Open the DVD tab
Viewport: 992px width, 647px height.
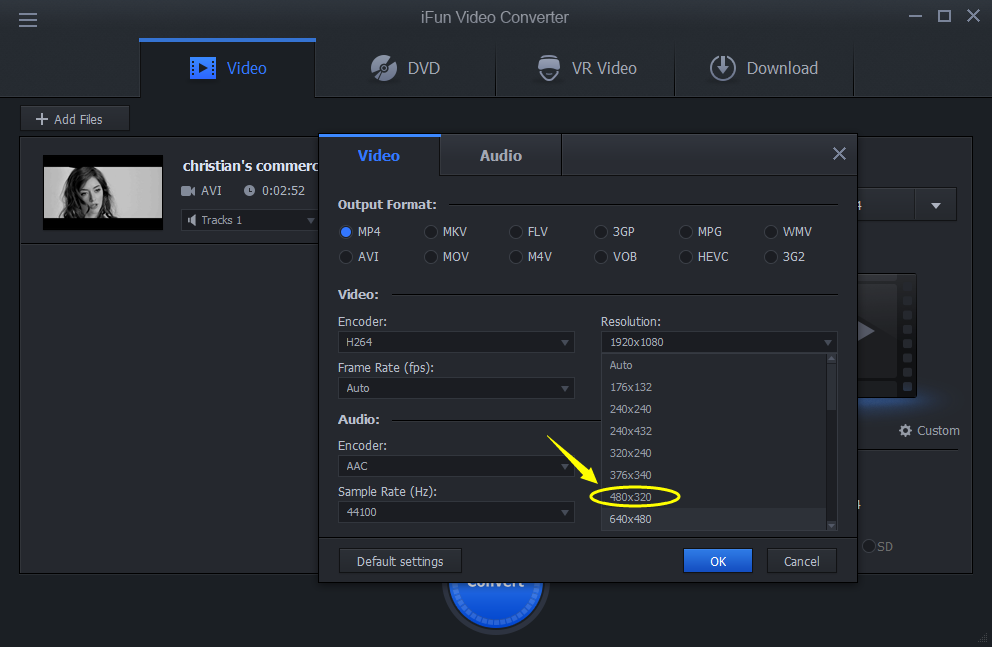tap(406, 68)
